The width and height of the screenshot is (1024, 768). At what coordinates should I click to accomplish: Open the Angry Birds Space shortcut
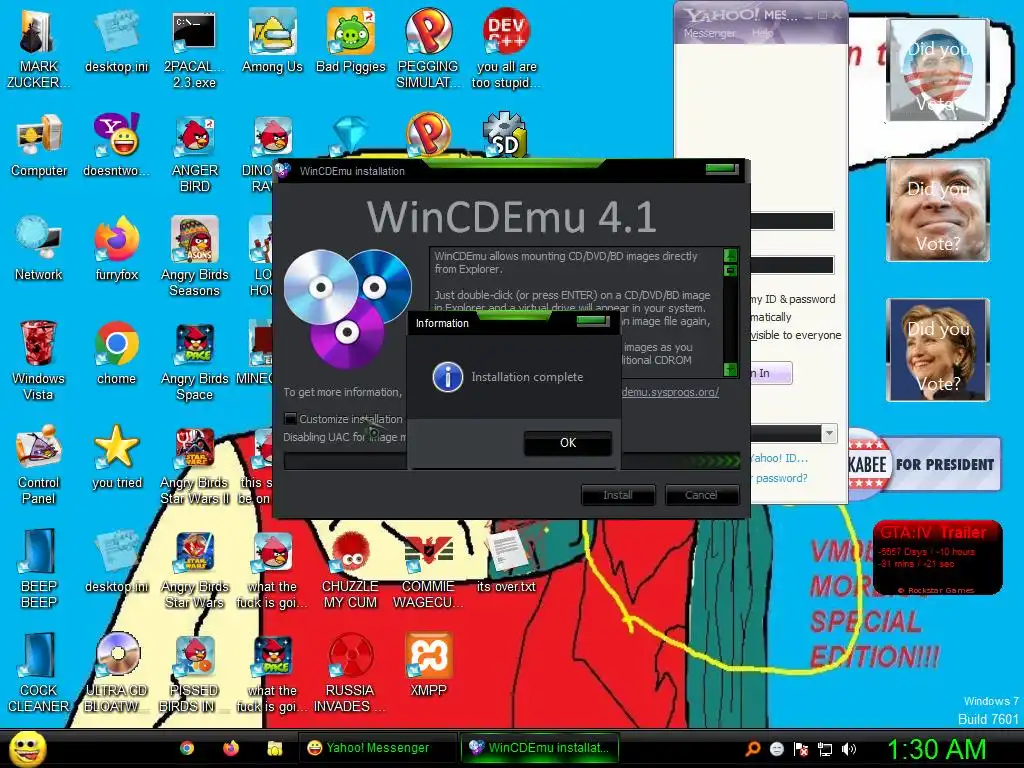194,360
